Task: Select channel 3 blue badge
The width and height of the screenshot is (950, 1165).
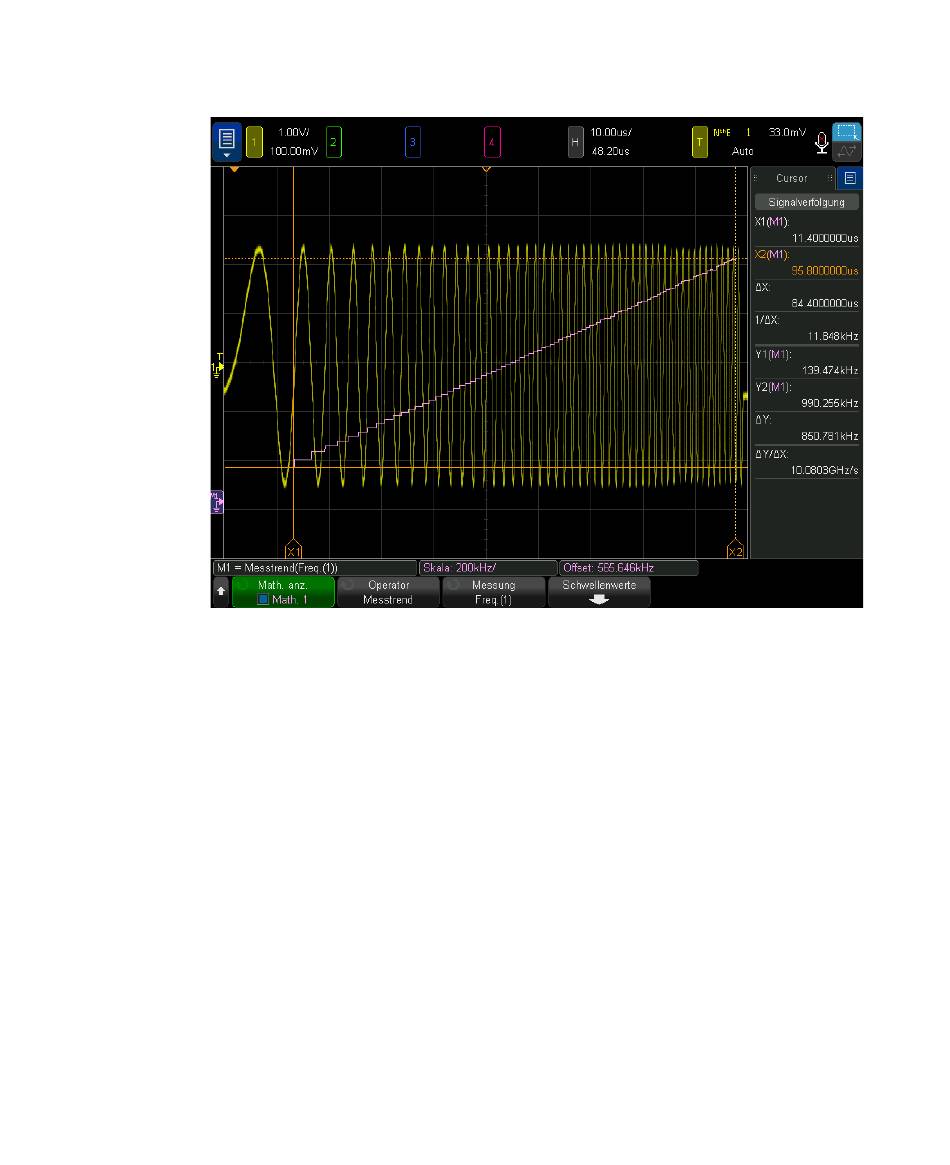Action: point(413,142)
